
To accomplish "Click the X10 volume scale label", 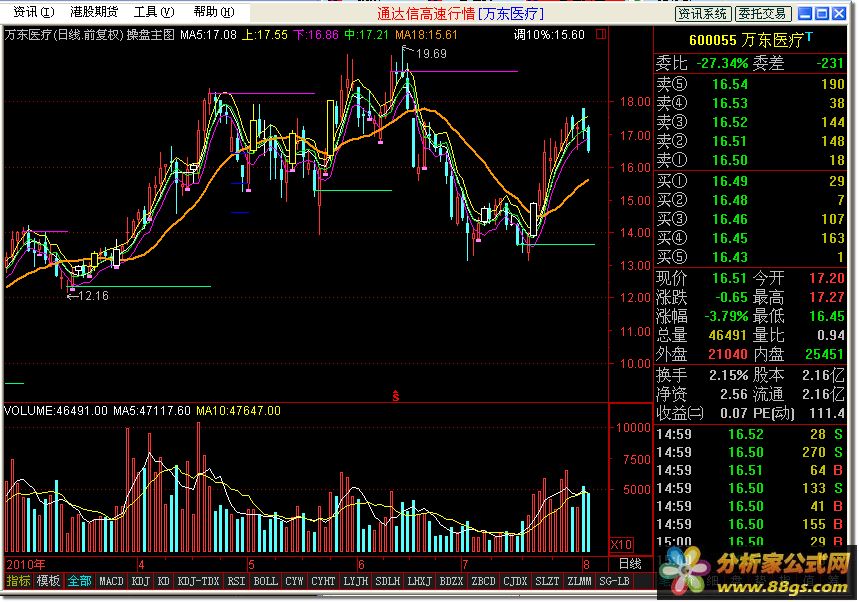I will tap(621, 544).
